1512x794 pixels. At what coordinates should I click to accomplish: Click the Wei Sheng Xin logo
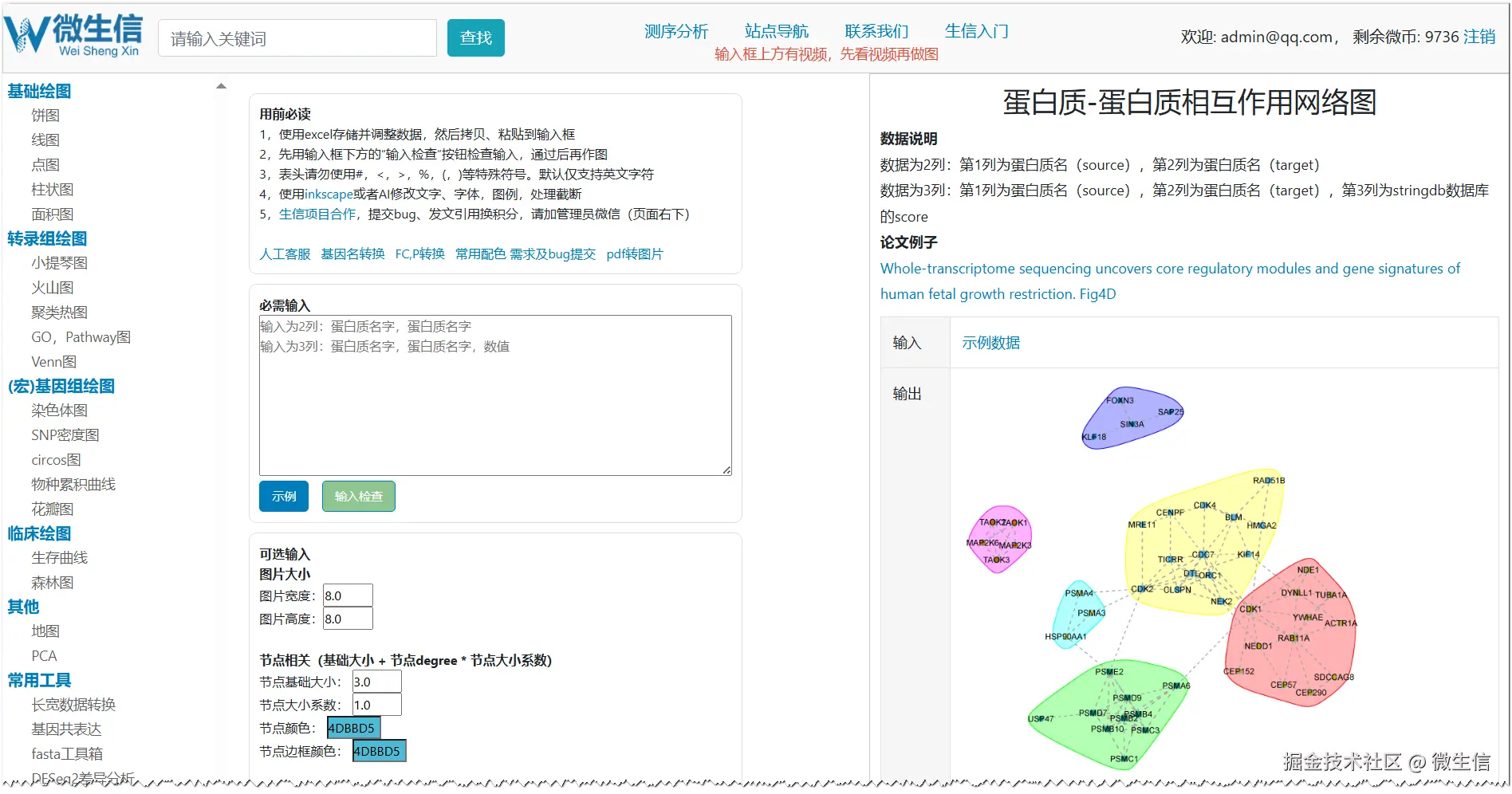point(73,36)
